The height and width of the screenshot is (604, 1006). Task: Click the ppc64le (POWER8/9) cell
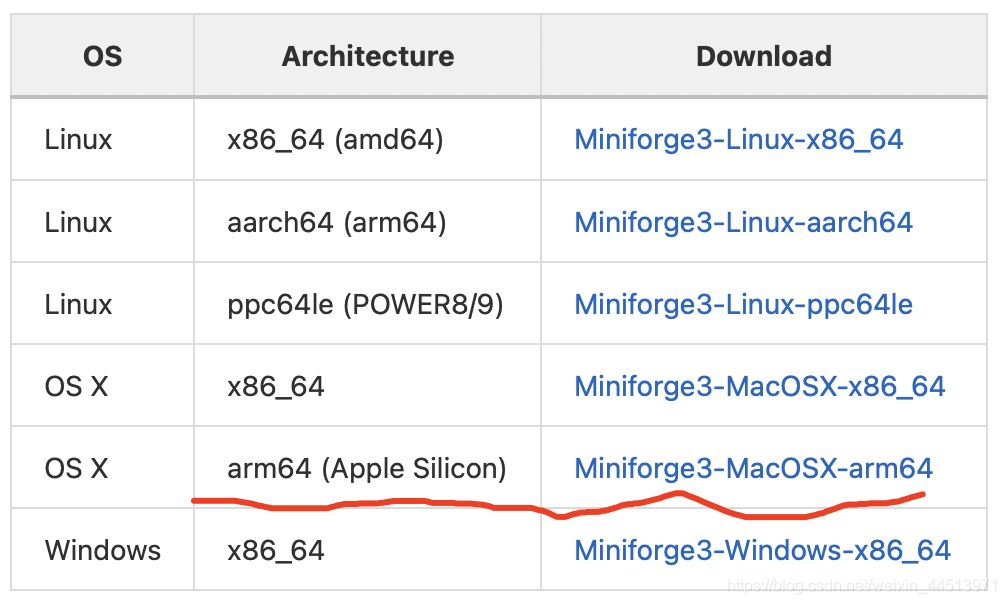pos(365,304)
